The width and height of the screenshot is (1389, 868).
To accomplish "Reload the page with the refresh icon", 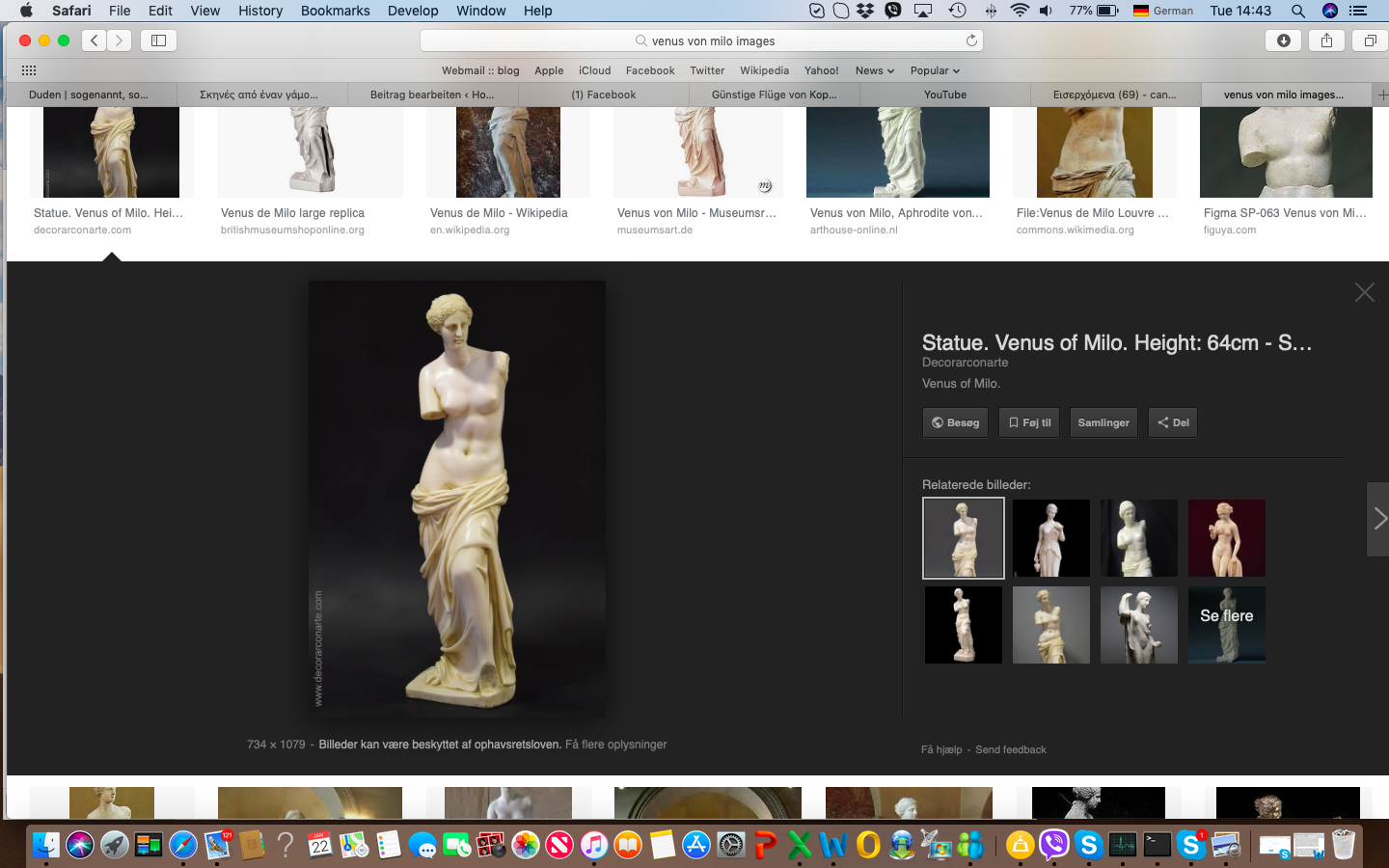I will click(971, 41).
